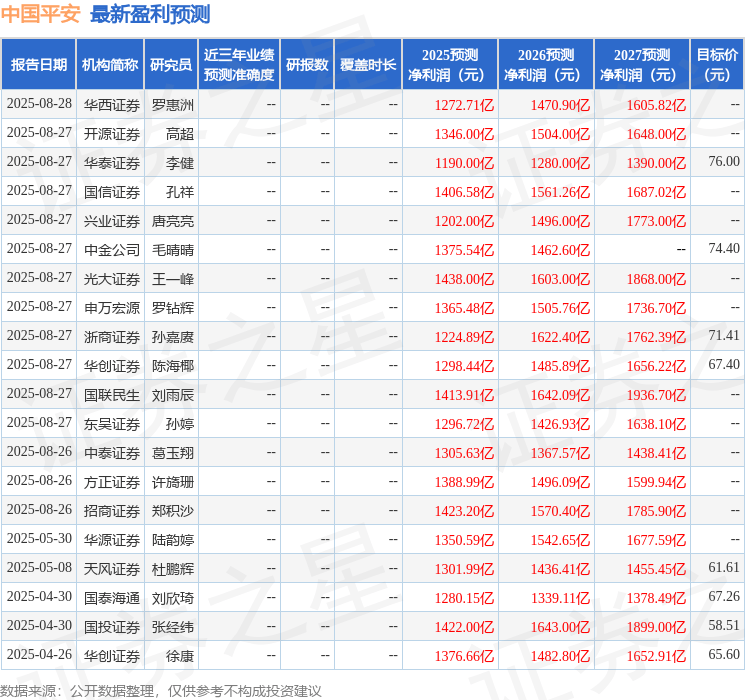
Task: Click the 最新盈利预测 heading text
Action: click(150, 14)
